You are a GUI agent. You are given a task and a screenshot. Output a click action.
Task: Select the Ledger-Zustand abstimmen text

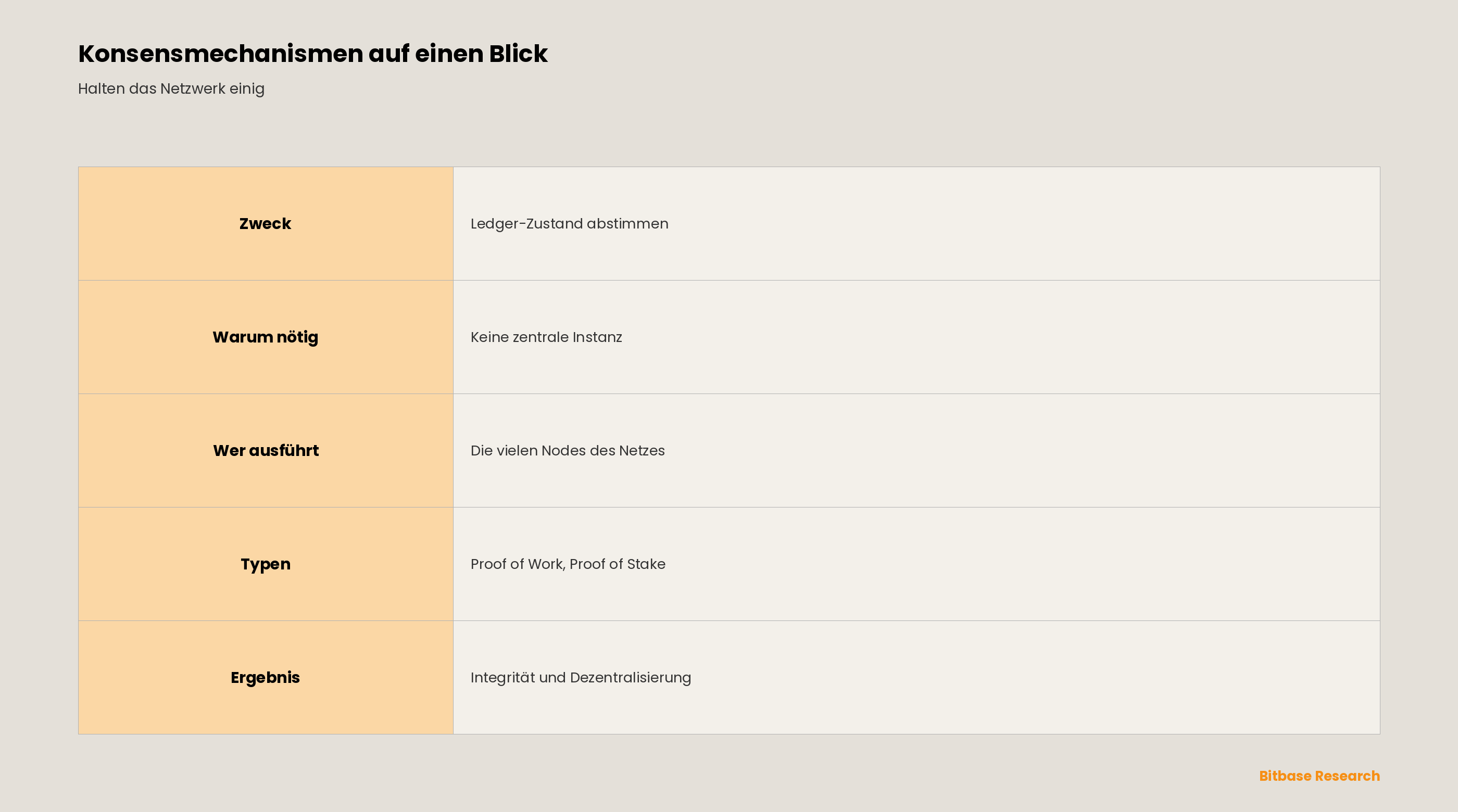coord(569,224)
